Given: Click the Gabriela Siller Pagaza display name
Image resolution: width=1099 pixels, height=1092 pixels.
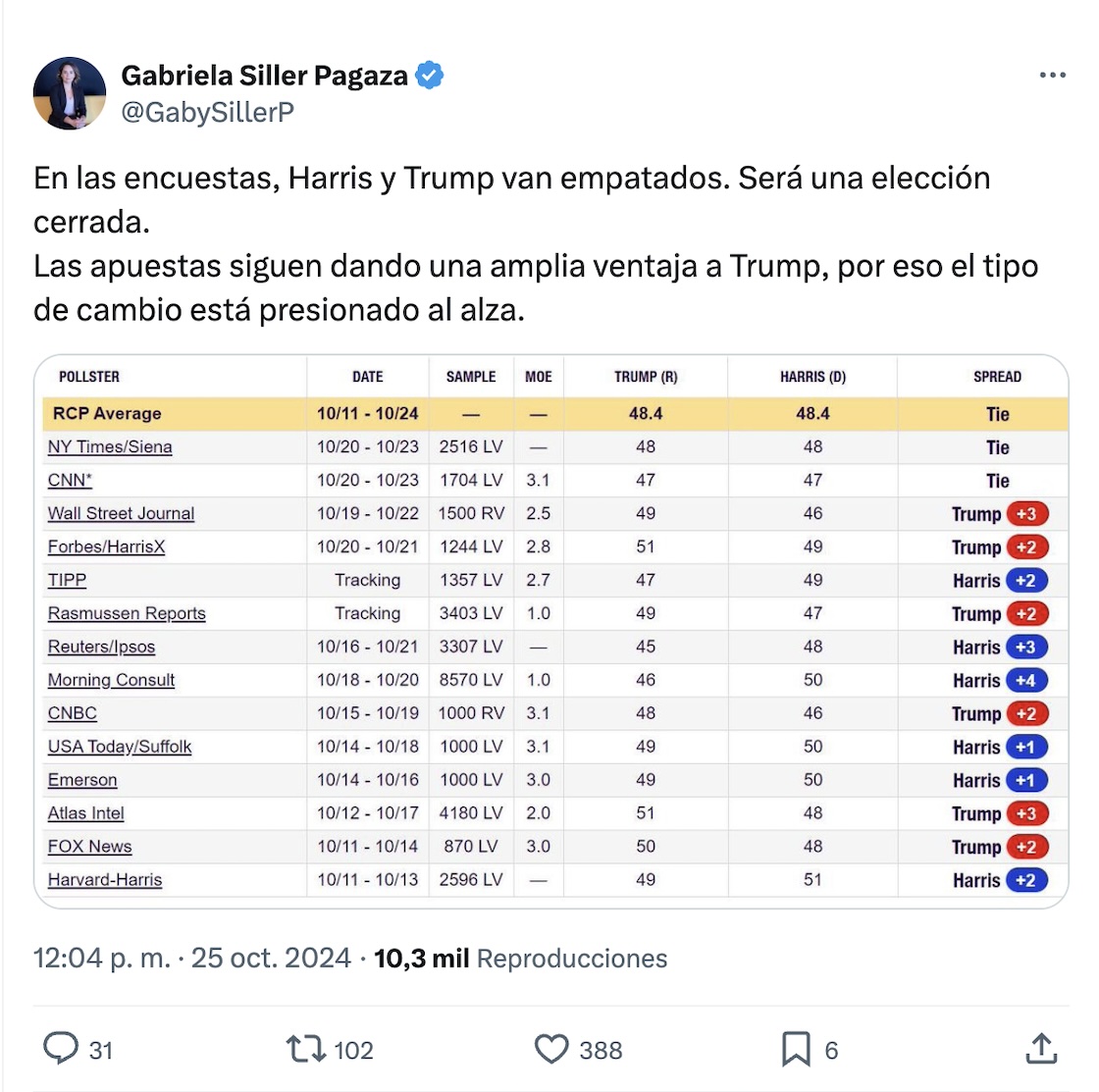Looking at the screenshot, I should coord(264,76).
